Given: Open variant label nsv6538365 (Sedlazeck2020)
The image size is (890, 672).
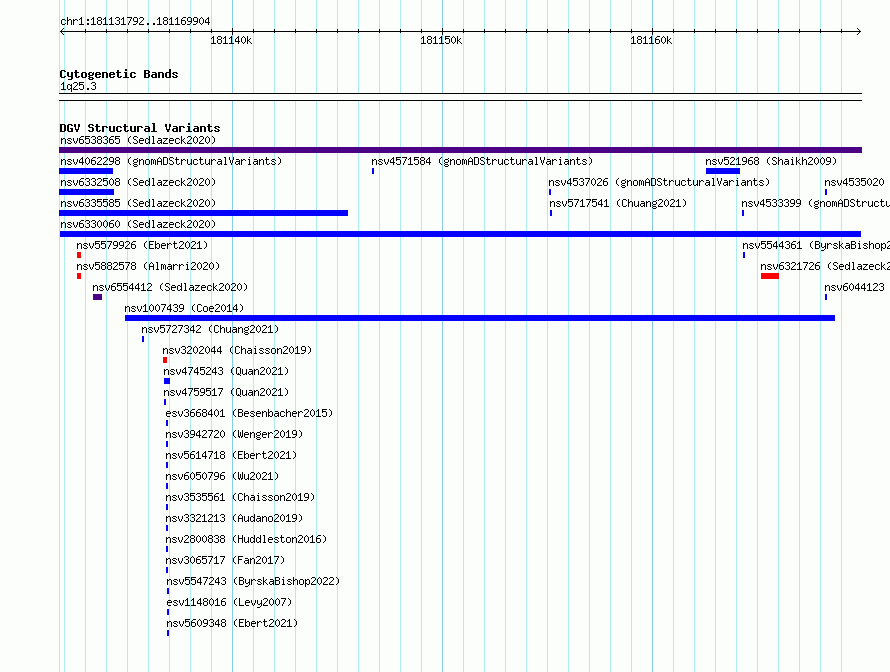Looking at the screenshot, I should click(138, 140).
